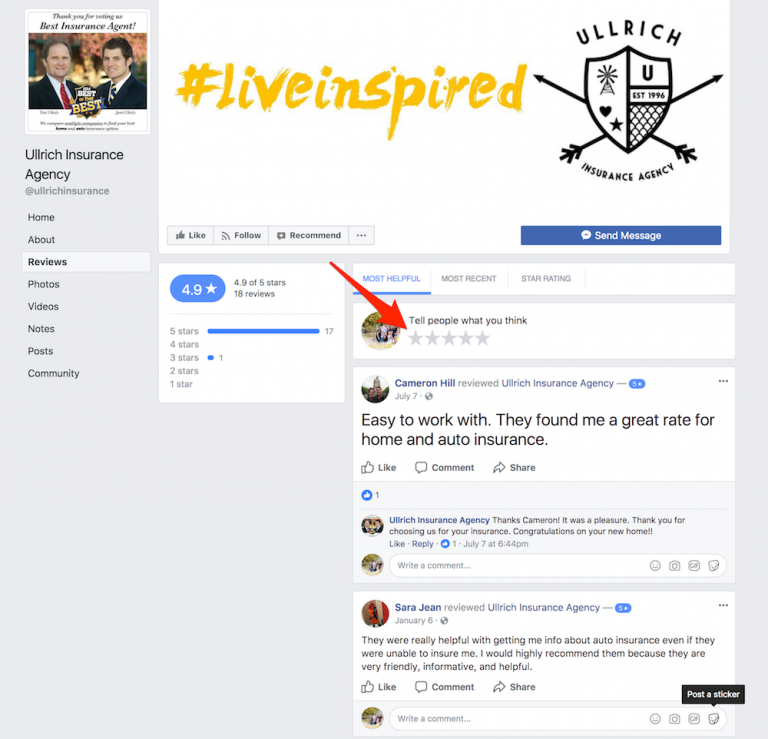Open three-dot options on Cameron Hill's review
The width and height of the screenshot is (768, 739).
tap(723, 381)
